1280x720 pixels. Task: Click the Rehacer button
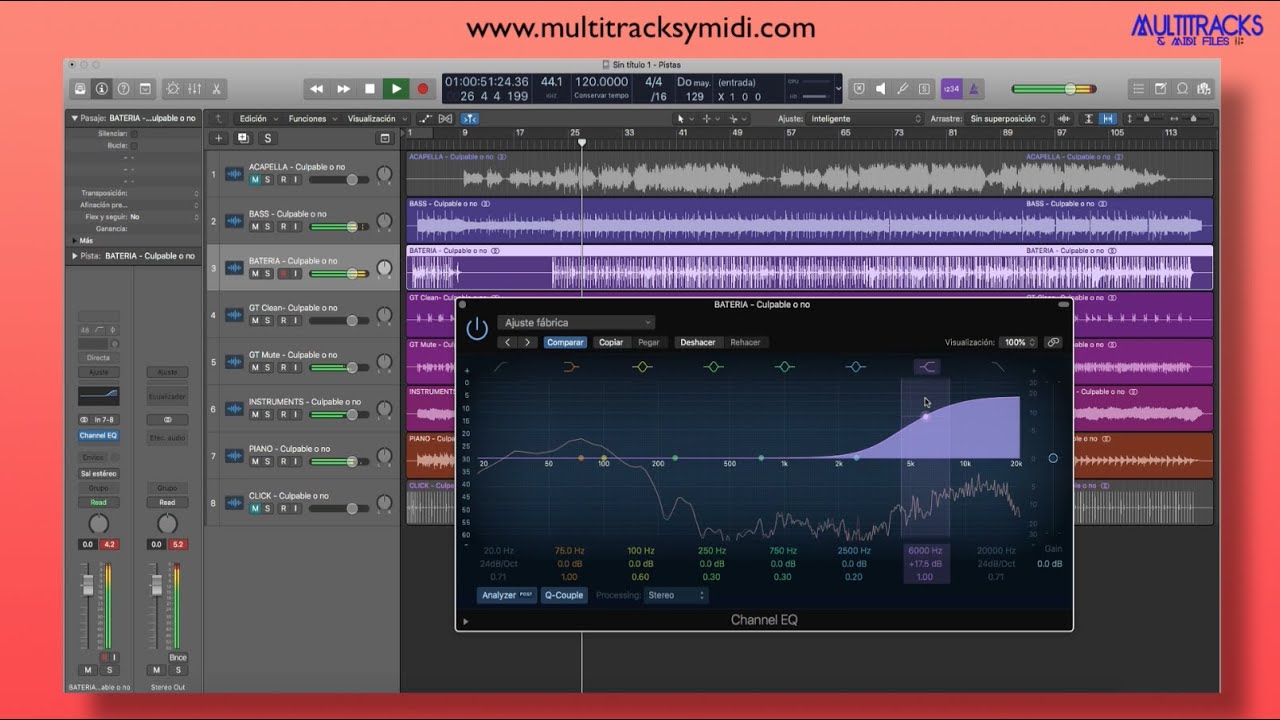(x=745, y=342)
